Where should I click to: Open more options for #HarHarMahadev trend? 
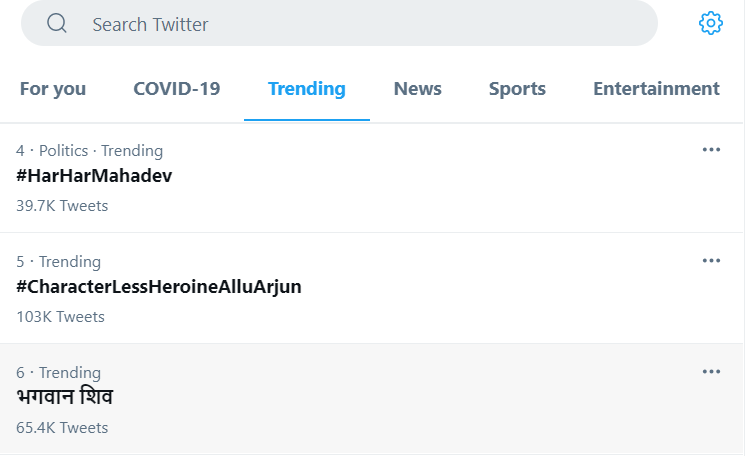[x=711, y=150]
